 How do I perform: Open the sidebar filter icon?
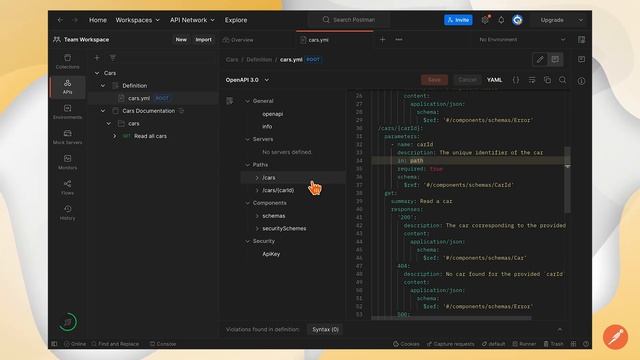[x=113, y=58]
